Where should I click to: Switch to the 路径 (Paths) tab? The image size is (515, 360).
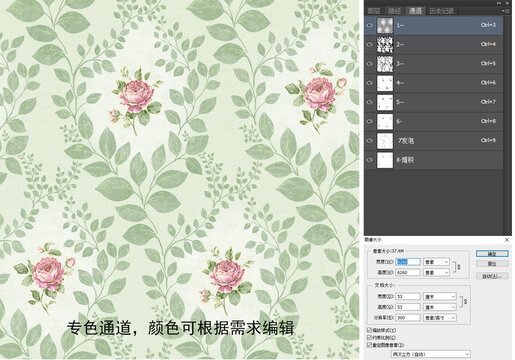pos(395,11)
